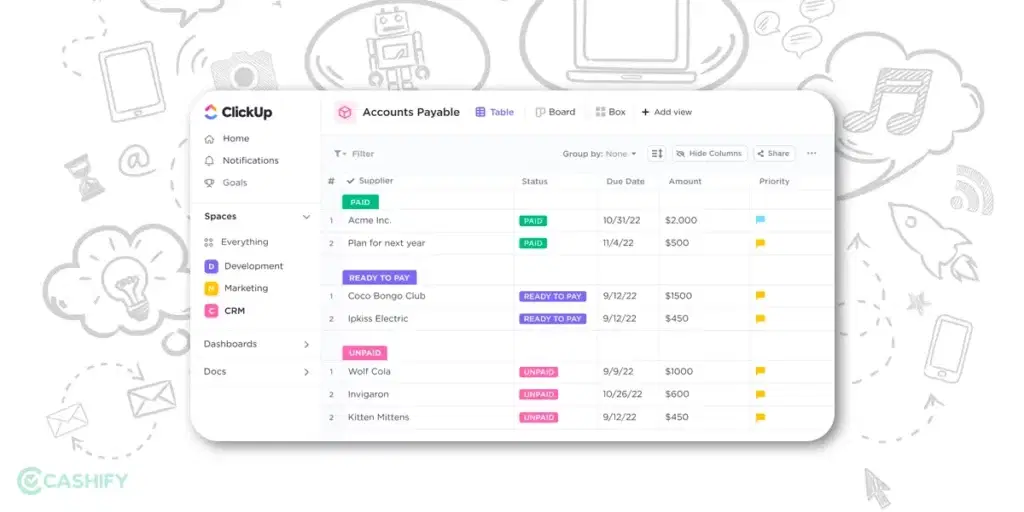The image size is (1024, 512).
Task: Click the Goals trophy icon
Action: [209, 183]
